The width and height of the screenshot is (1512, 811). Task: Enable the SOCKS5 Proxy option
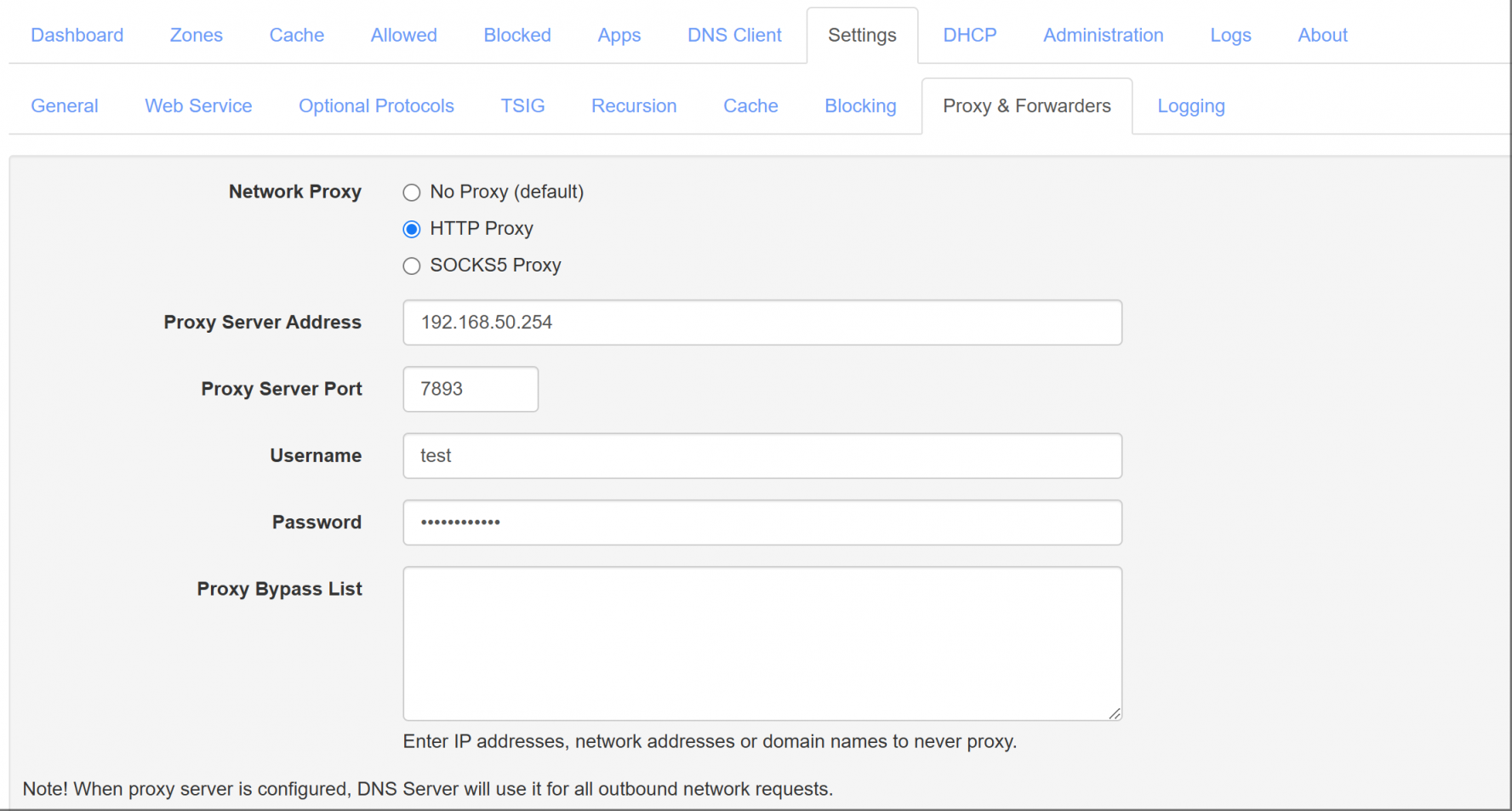pyautogui.click(x=412, y=266)
